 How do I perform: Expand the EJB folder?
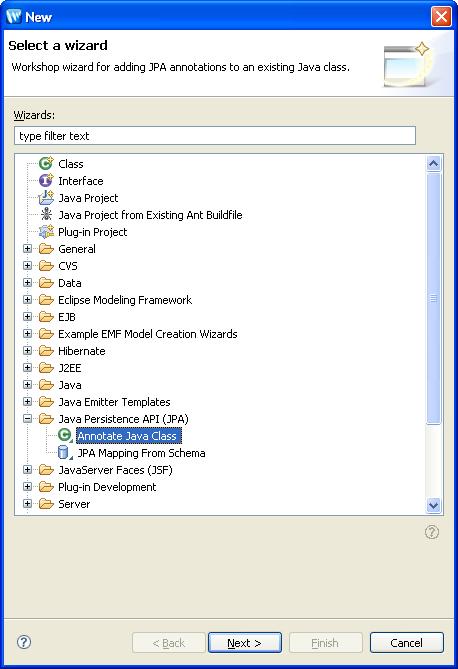click(x=27, y=317)
